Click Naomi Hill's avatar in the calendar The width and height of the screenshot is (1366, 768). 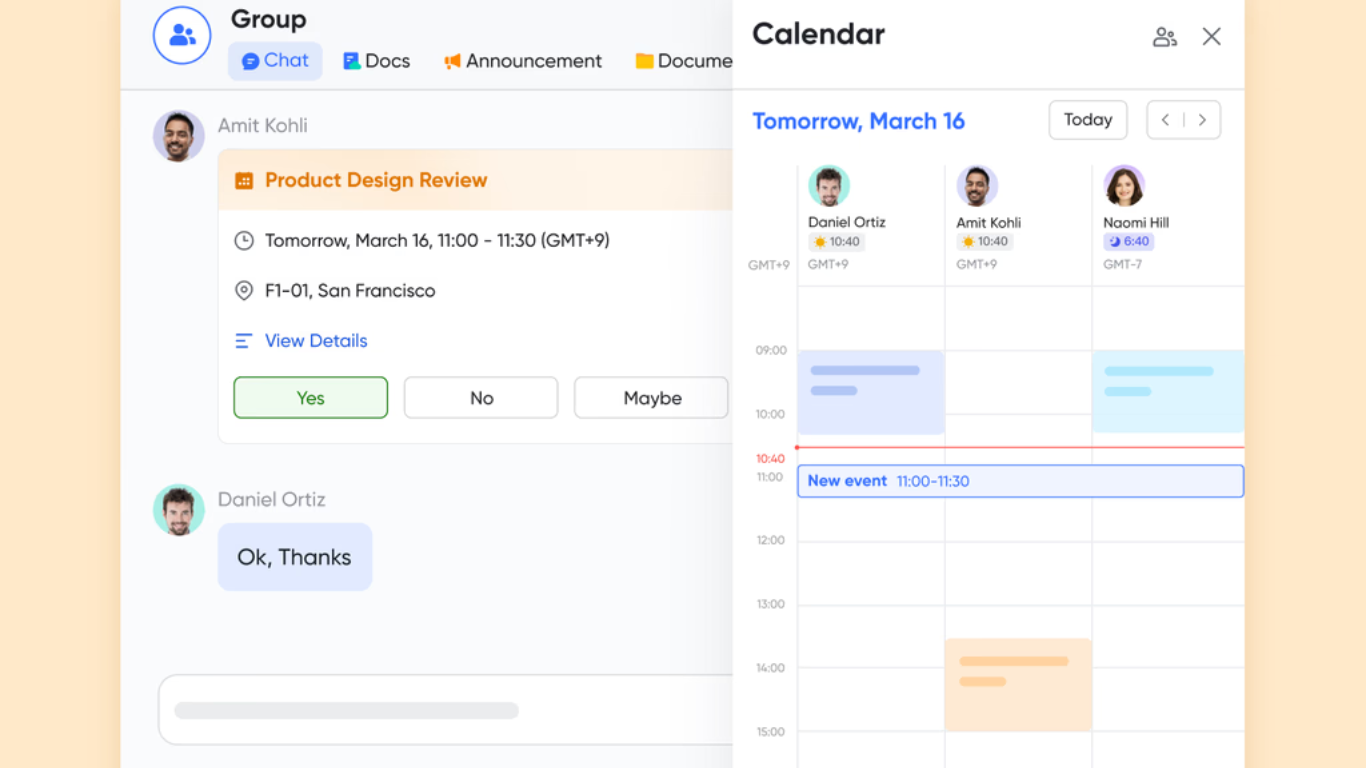1124,186
